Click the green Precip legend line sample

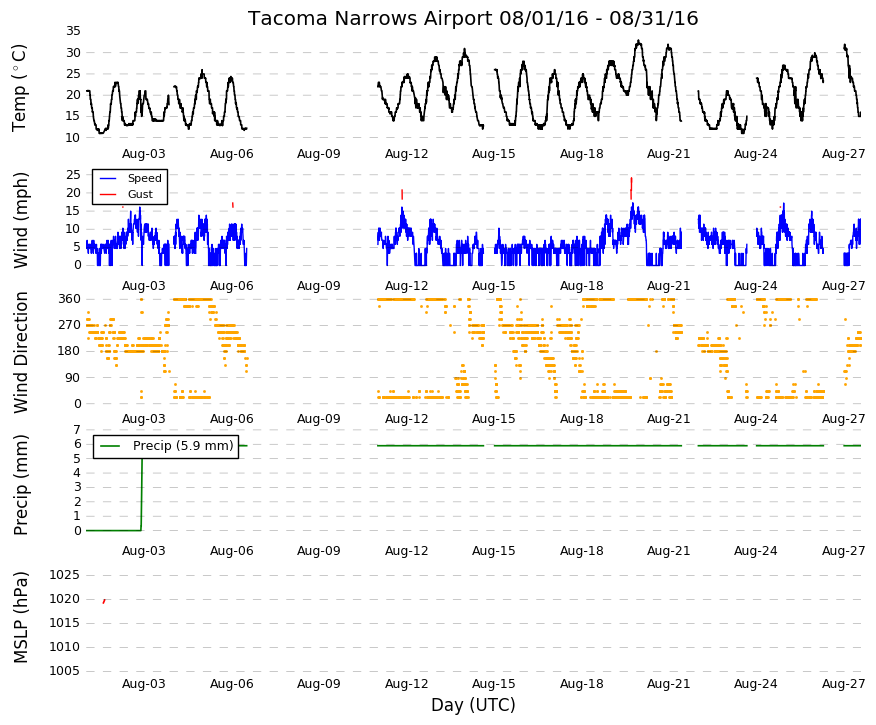(110, 446)
